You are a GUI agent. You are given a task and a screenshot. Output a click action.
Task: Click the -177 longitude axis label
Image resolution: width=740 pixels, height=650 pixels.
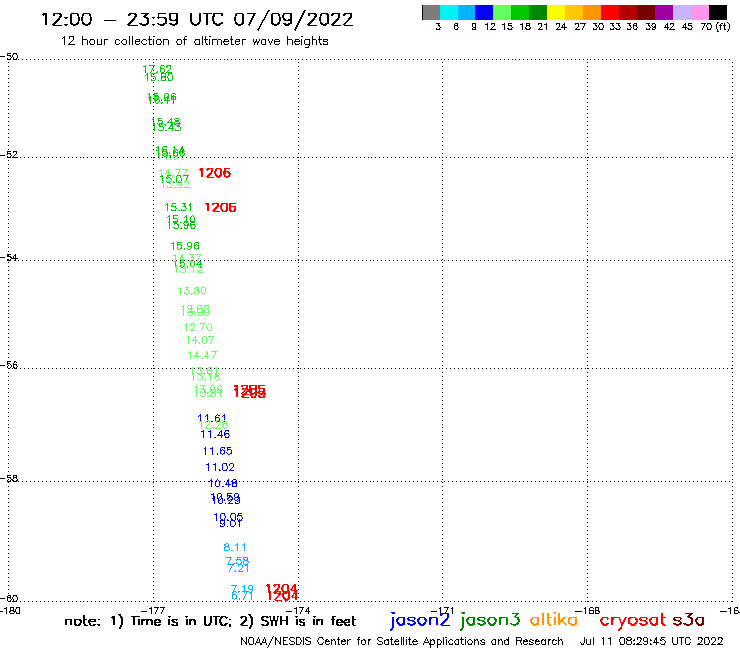153,610
